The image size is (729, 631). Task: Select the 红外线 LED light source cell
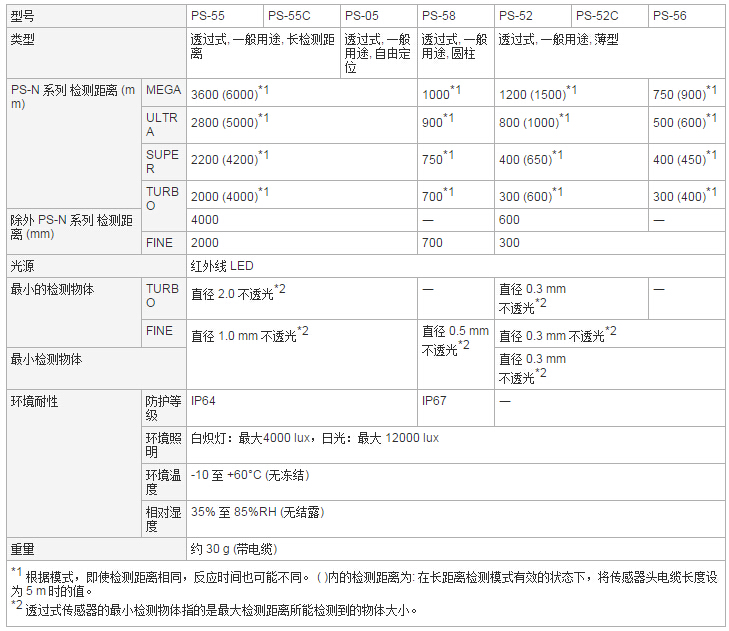[x=222, y=267]
